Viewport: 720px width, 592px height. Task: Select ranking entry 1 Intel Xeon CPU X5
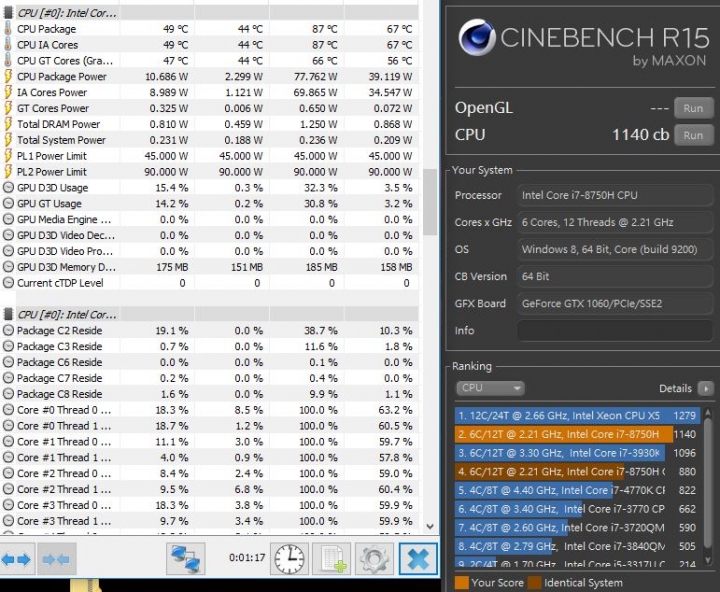tap(577, 416)
